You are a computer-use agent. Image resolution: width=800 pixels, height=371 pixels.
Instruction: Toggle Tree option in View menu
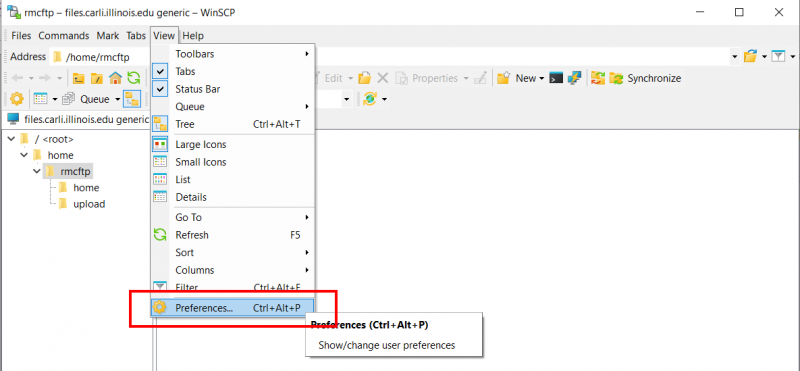click(x=233, y=124)
